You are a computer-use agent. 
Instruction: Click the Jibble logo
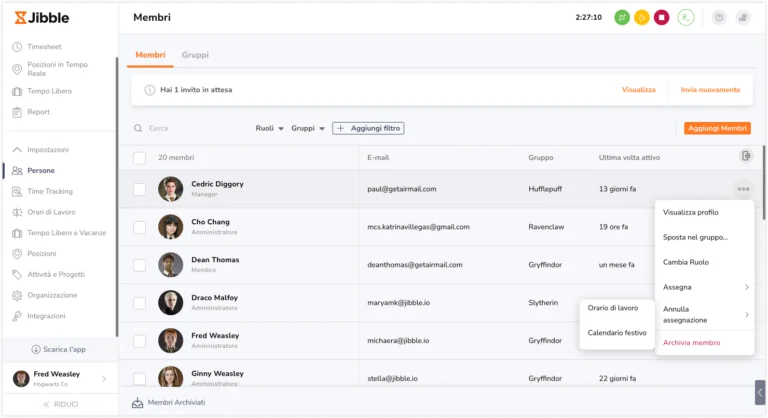click(42, 18)
